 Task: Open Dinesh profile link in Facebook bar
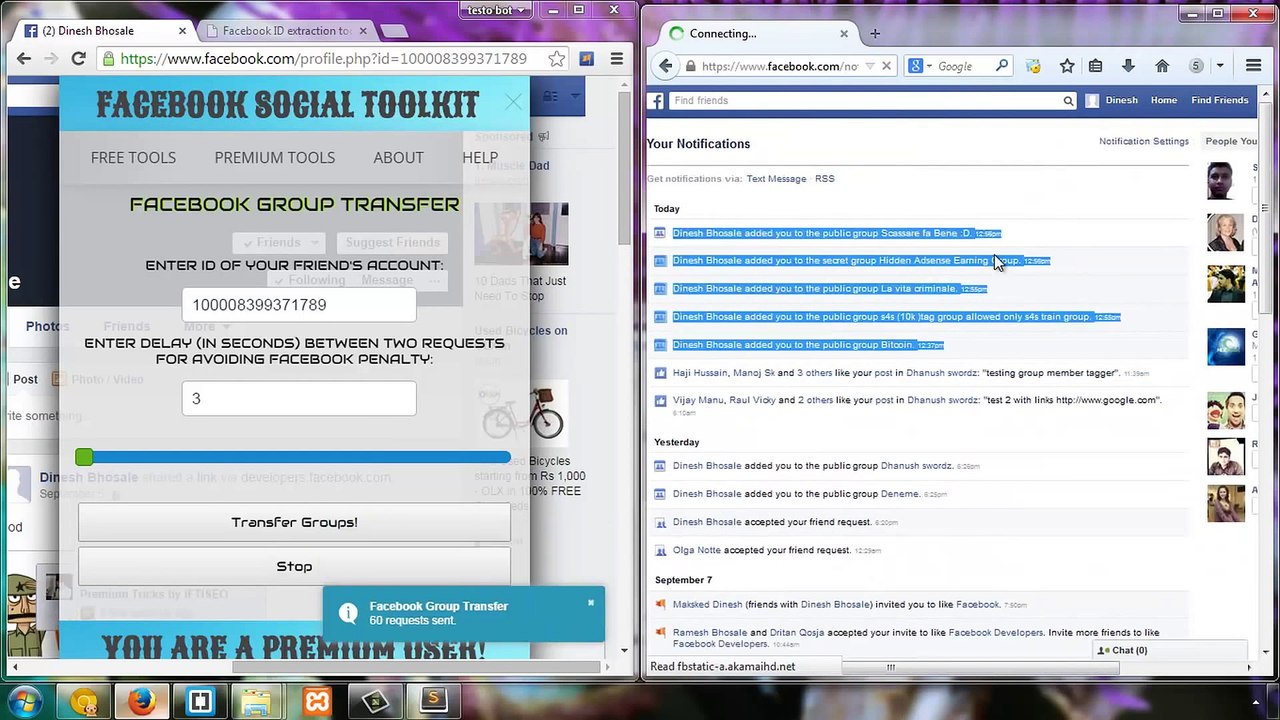tap(1113, 100)
